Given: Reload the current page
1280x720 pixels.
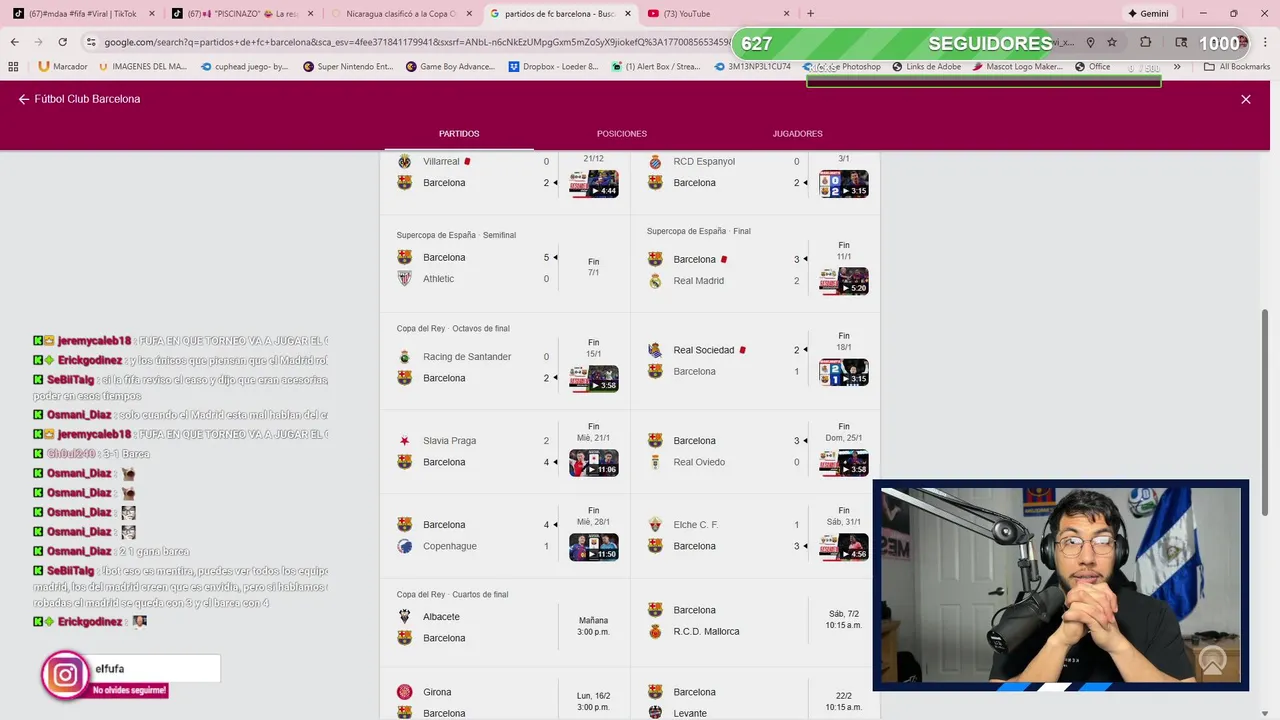Looking at the screenshot, I should [x=62, y=42].
